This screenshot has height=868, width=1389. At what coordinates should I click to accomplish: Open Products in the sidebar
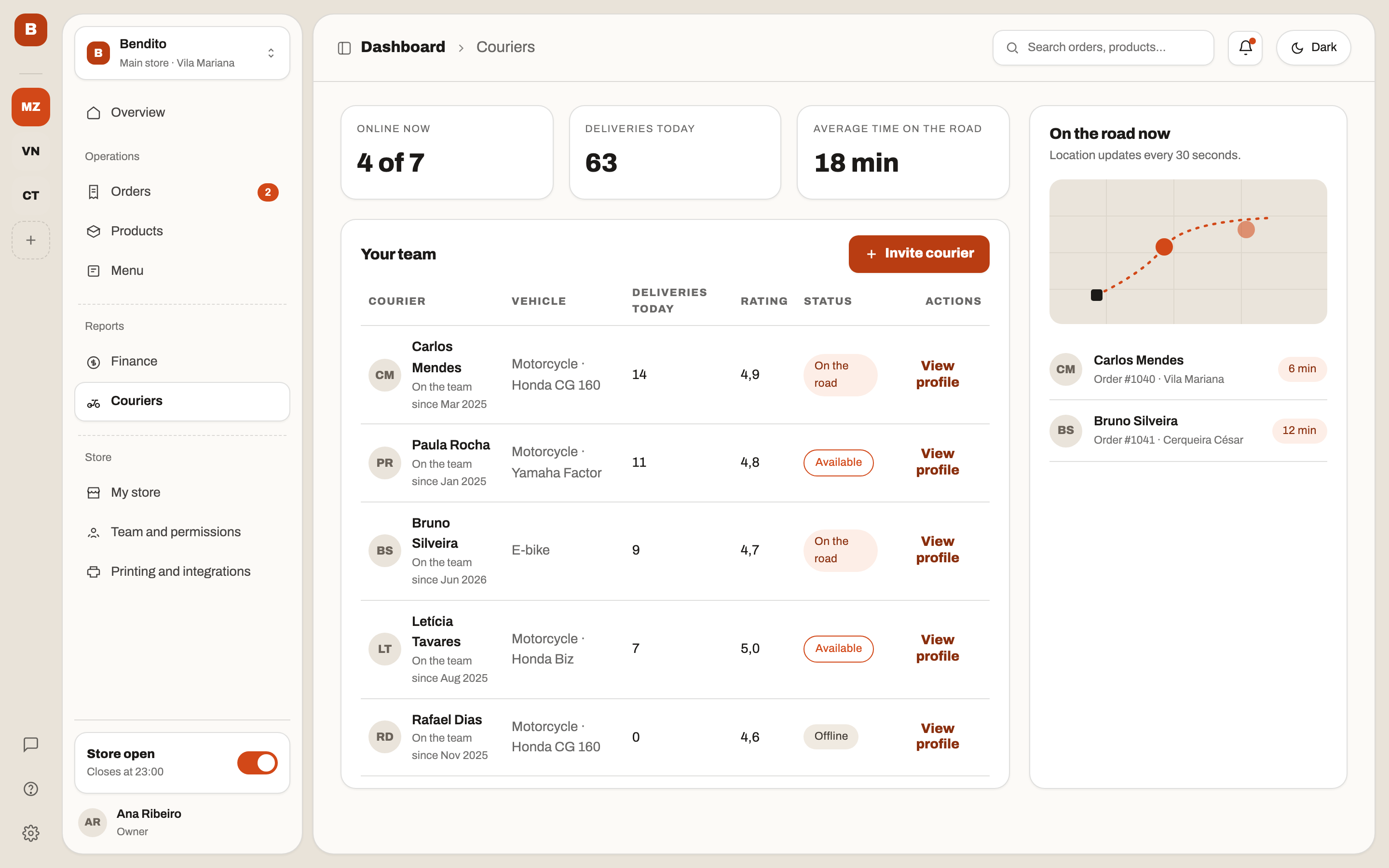tap(182, 231)
